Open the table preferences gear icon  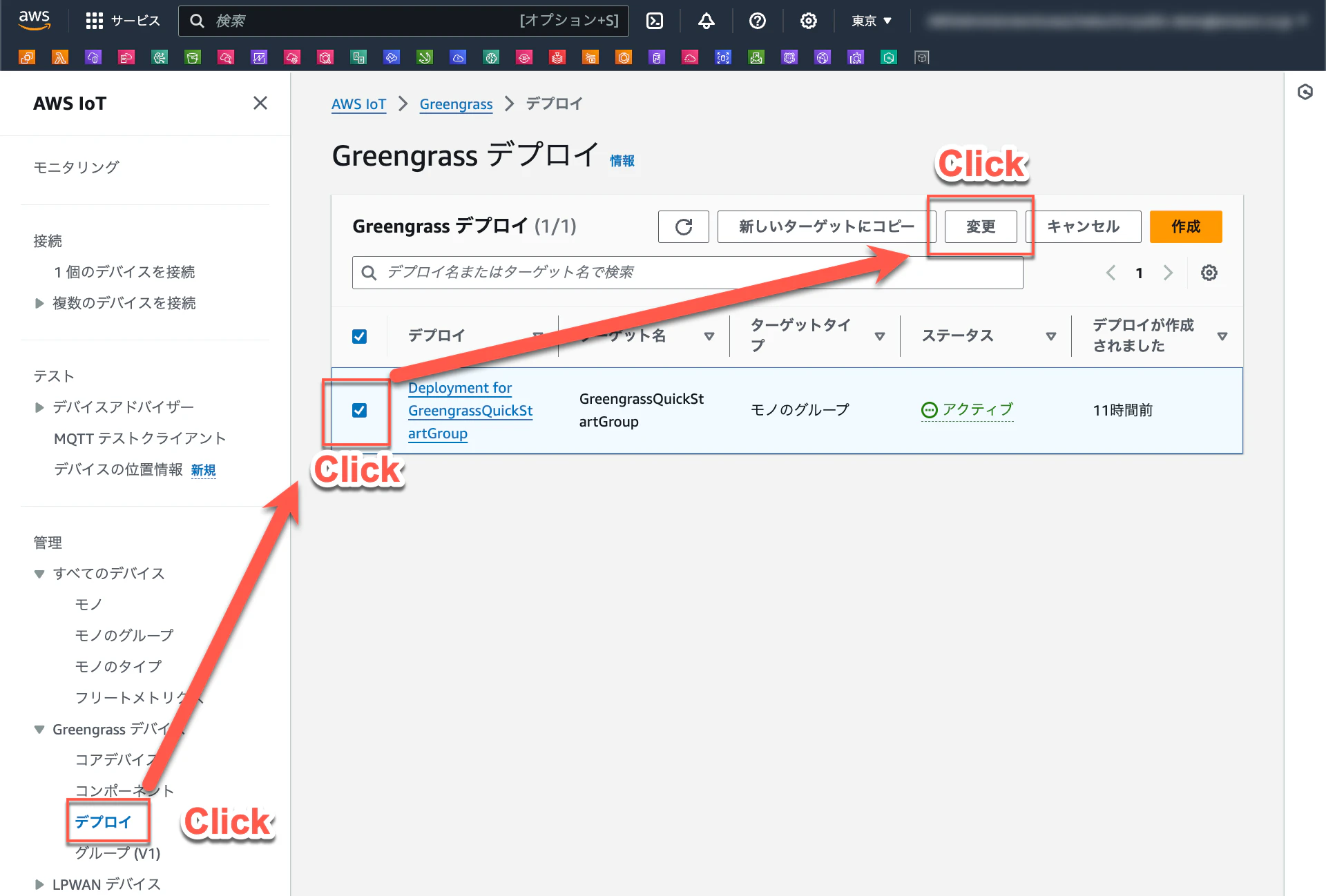click(x=1209, y=273)
